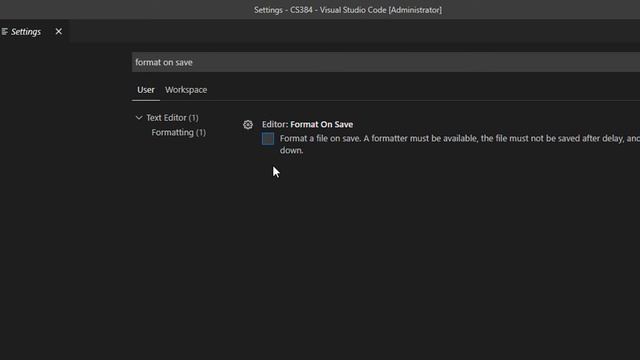Switch to the User settings tab
Viewport: 640px width, 360px height.
(x=146, y=90)
